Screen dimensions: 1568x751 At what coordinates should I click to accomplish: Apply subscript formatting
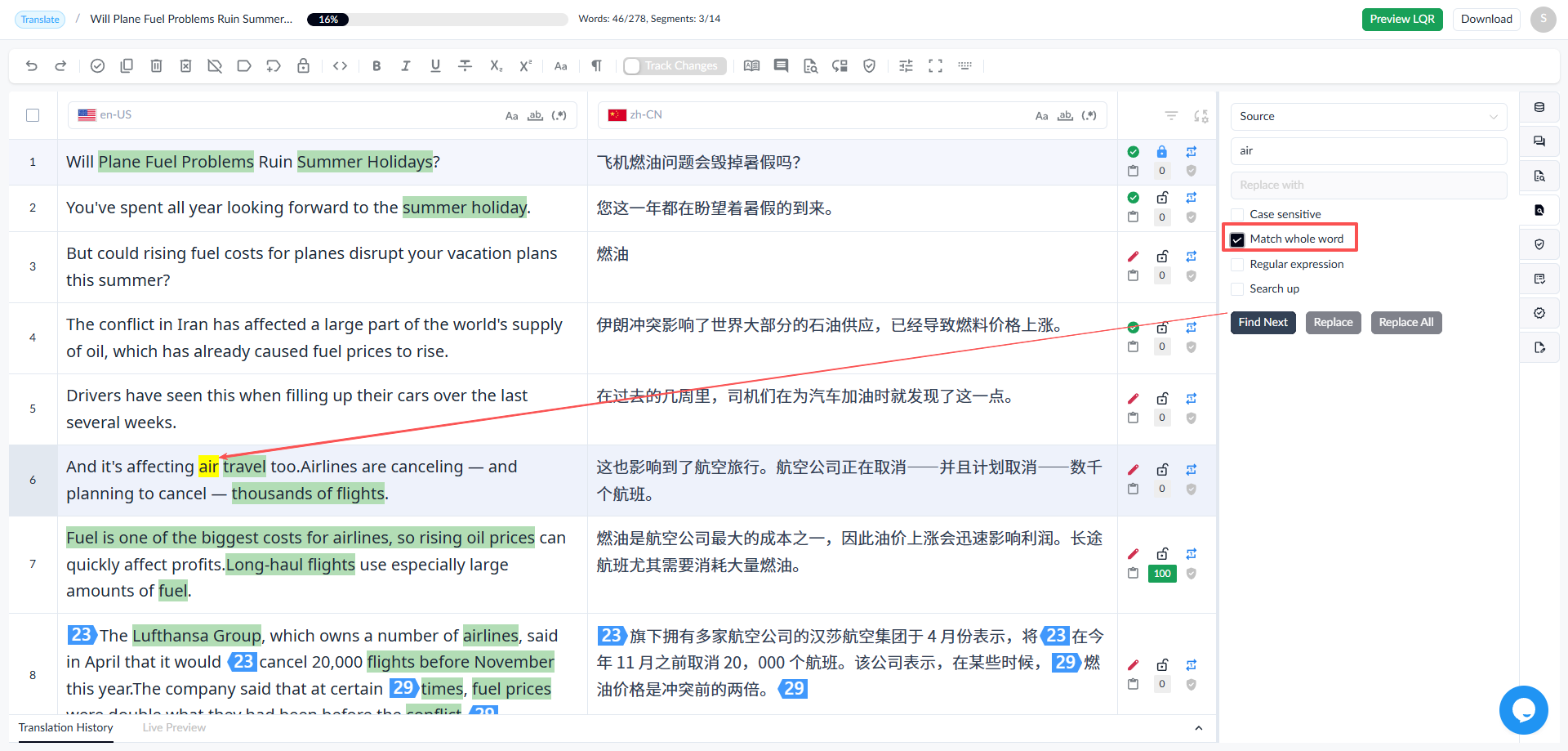point(496,66)
